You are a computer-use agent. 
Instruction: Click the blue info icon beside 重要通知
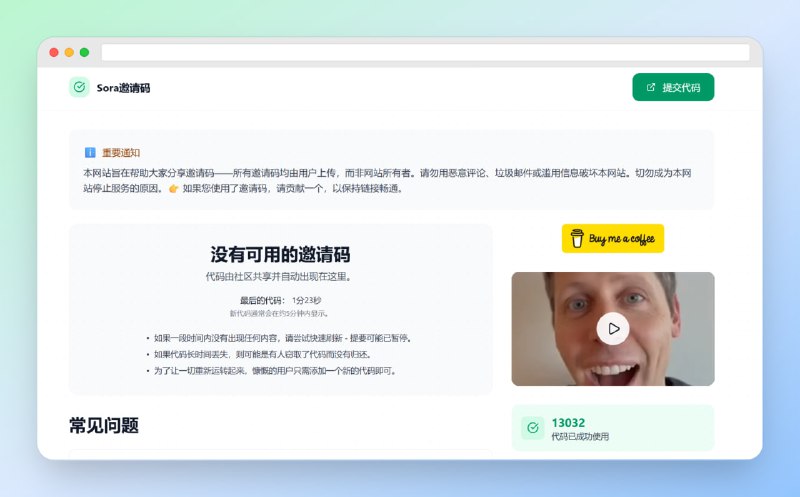[x=90, y=153]
